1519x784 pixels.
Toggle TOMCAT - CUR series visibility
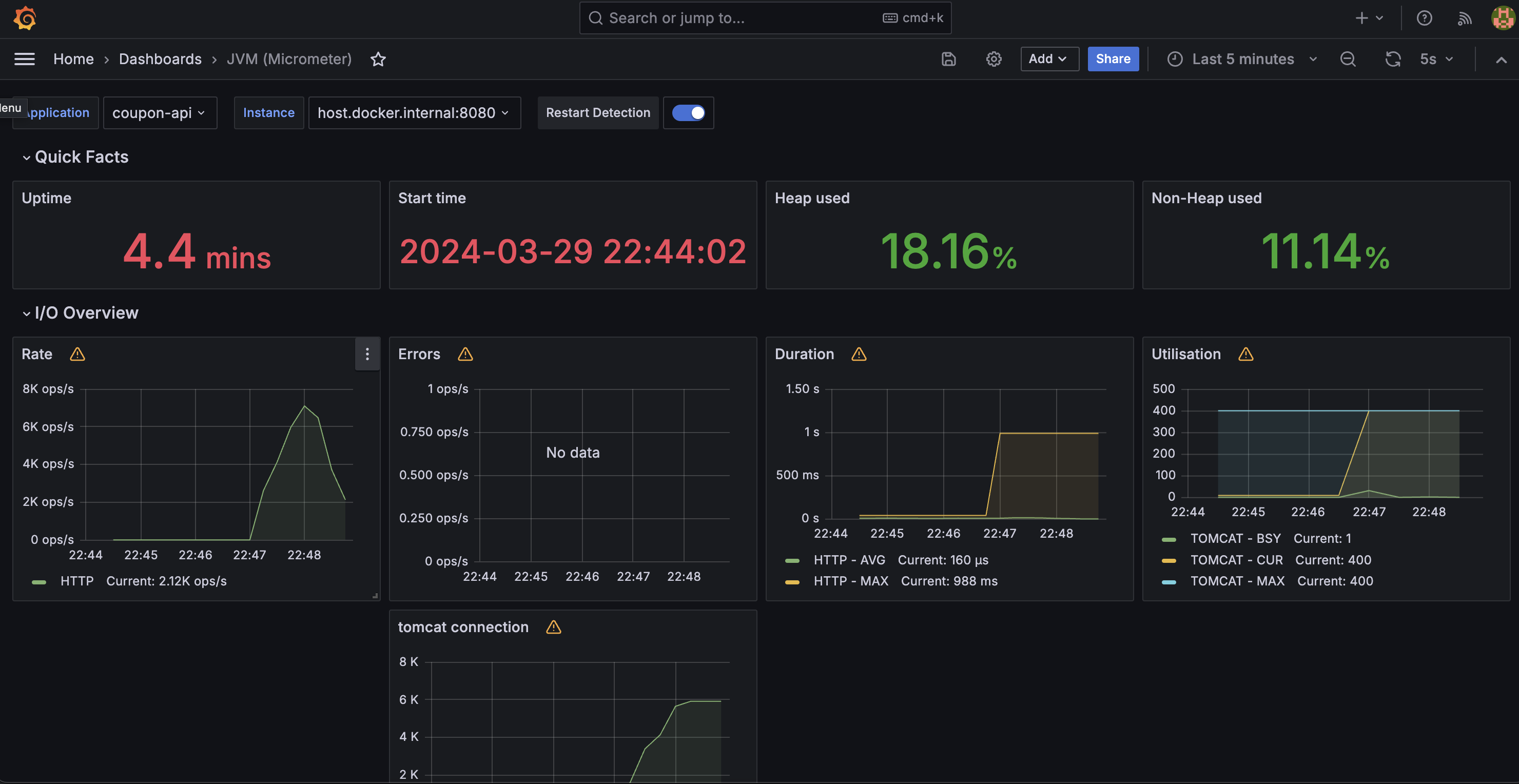pos(1236,560)
